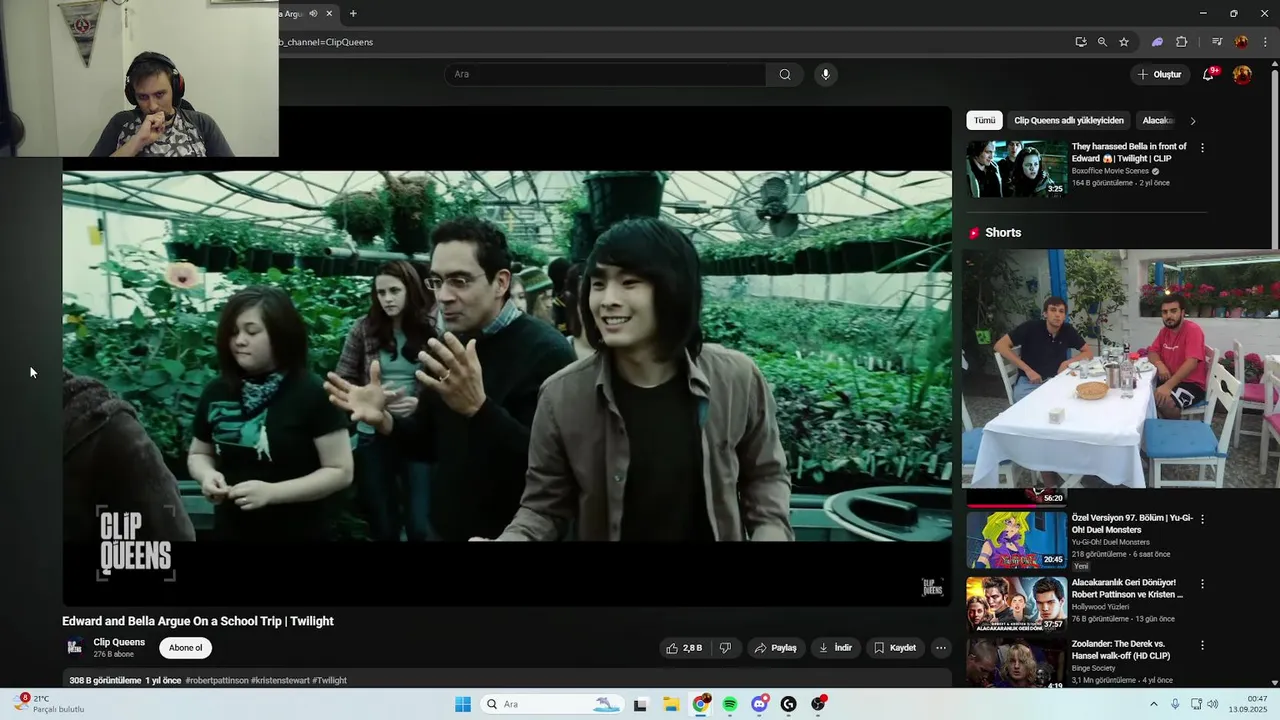Mute tab via speaker icon on tab
Image resolution: width=1280 pixels, height=720 pixels.
[x=313, y=13]
